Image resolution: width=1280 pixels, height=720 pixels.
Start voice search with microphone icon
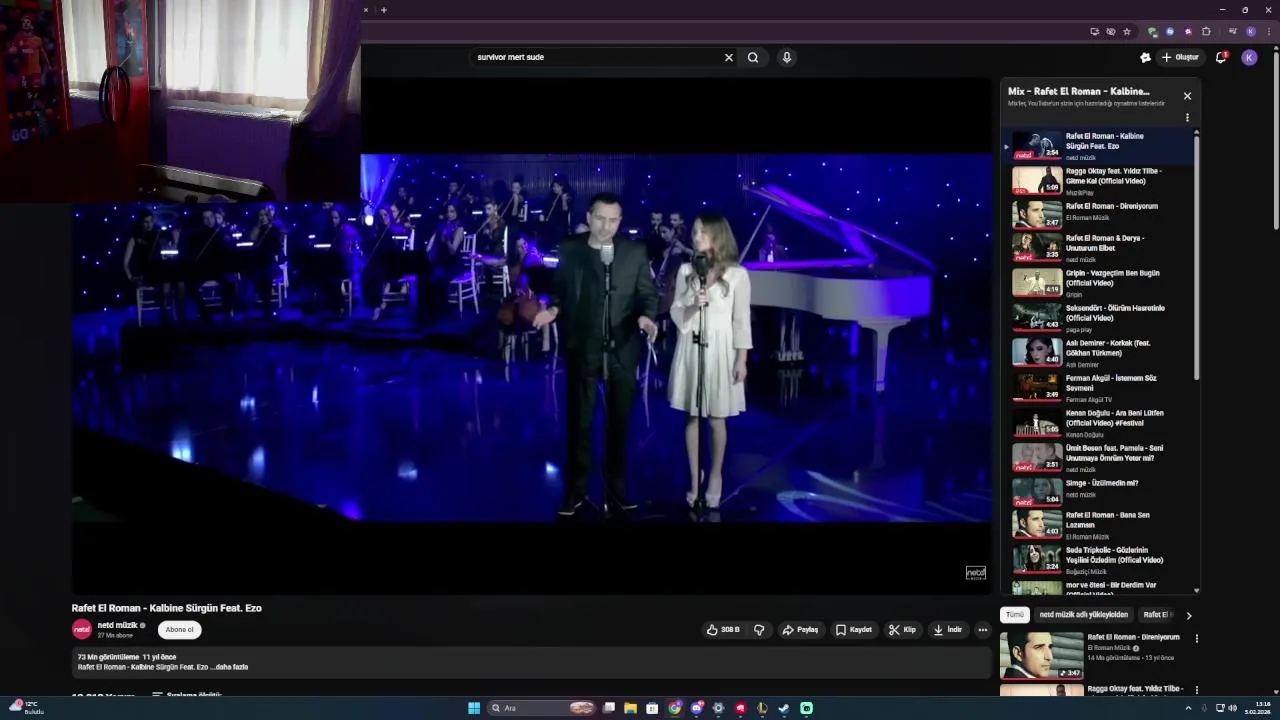[x=787, y=57]
